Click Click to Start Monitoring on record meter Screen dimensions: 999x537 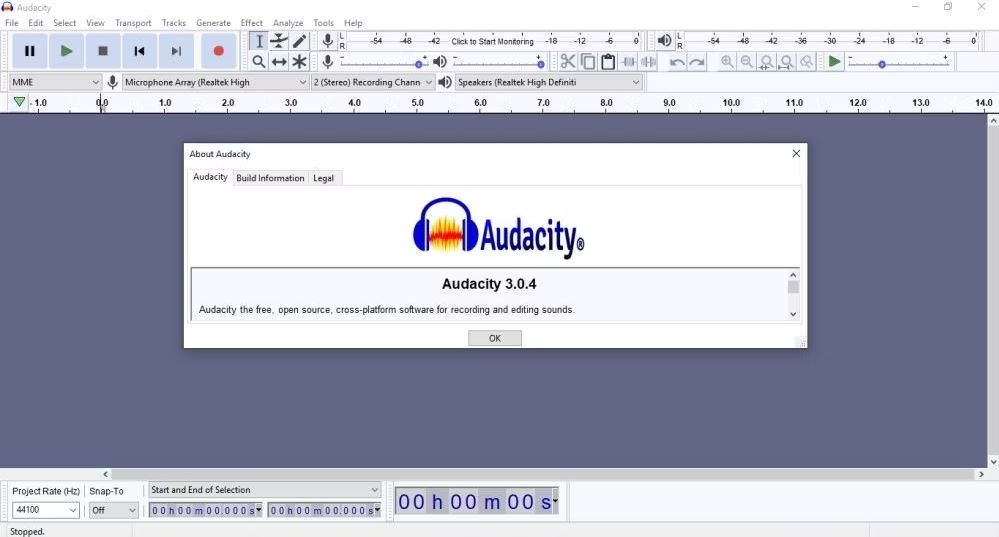(x=492, y=41)
